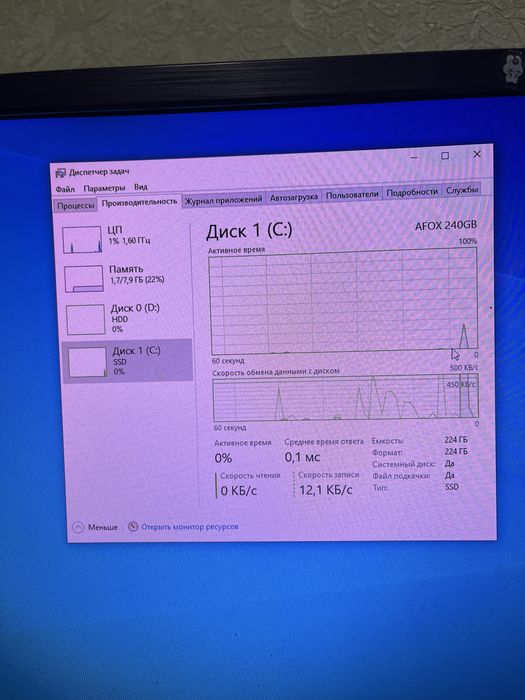Click the Скорость записи label
Image resolution: width=525 pixels, height=700 pixels.
329,475
